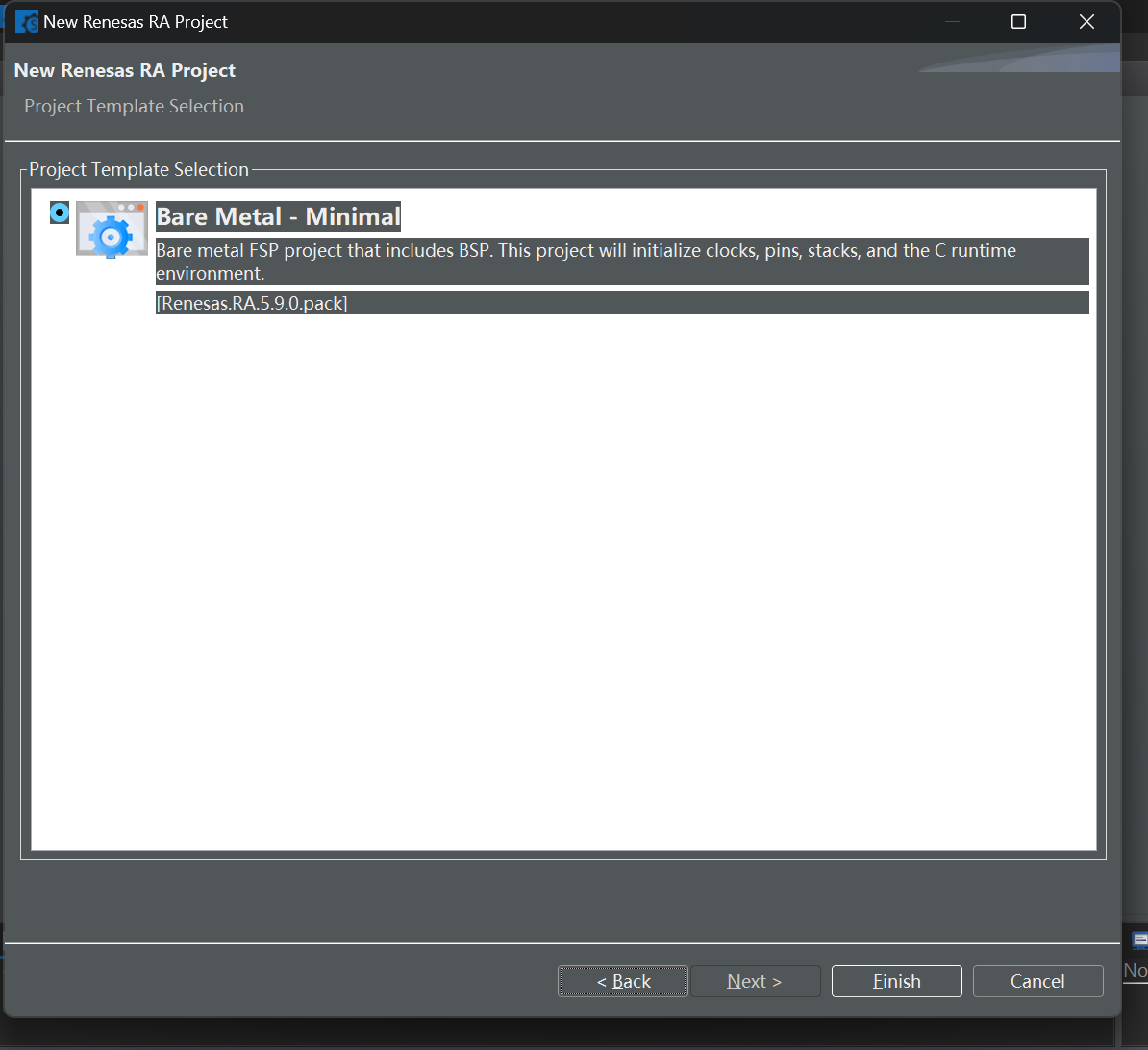
Task: Click the console monitor icon behind the dialog
Action: click(x=1140, y=941)
